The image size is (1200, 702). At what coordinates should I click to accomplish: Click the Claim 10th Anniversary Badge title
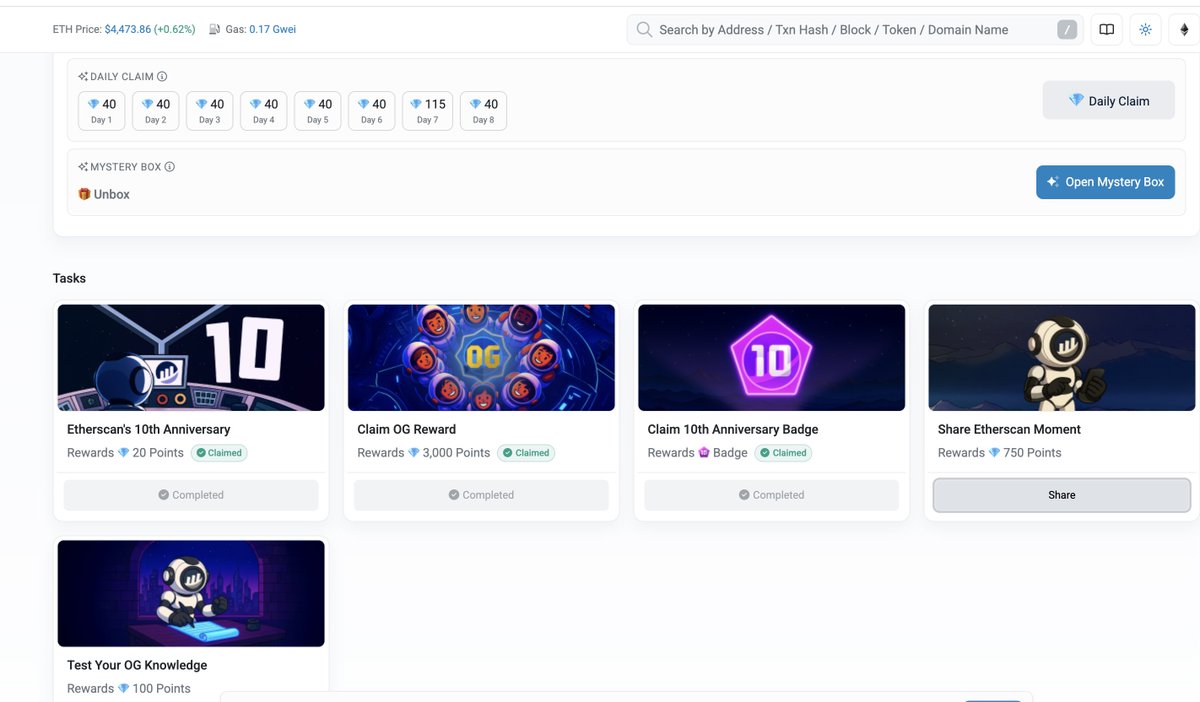click(733, 429)
